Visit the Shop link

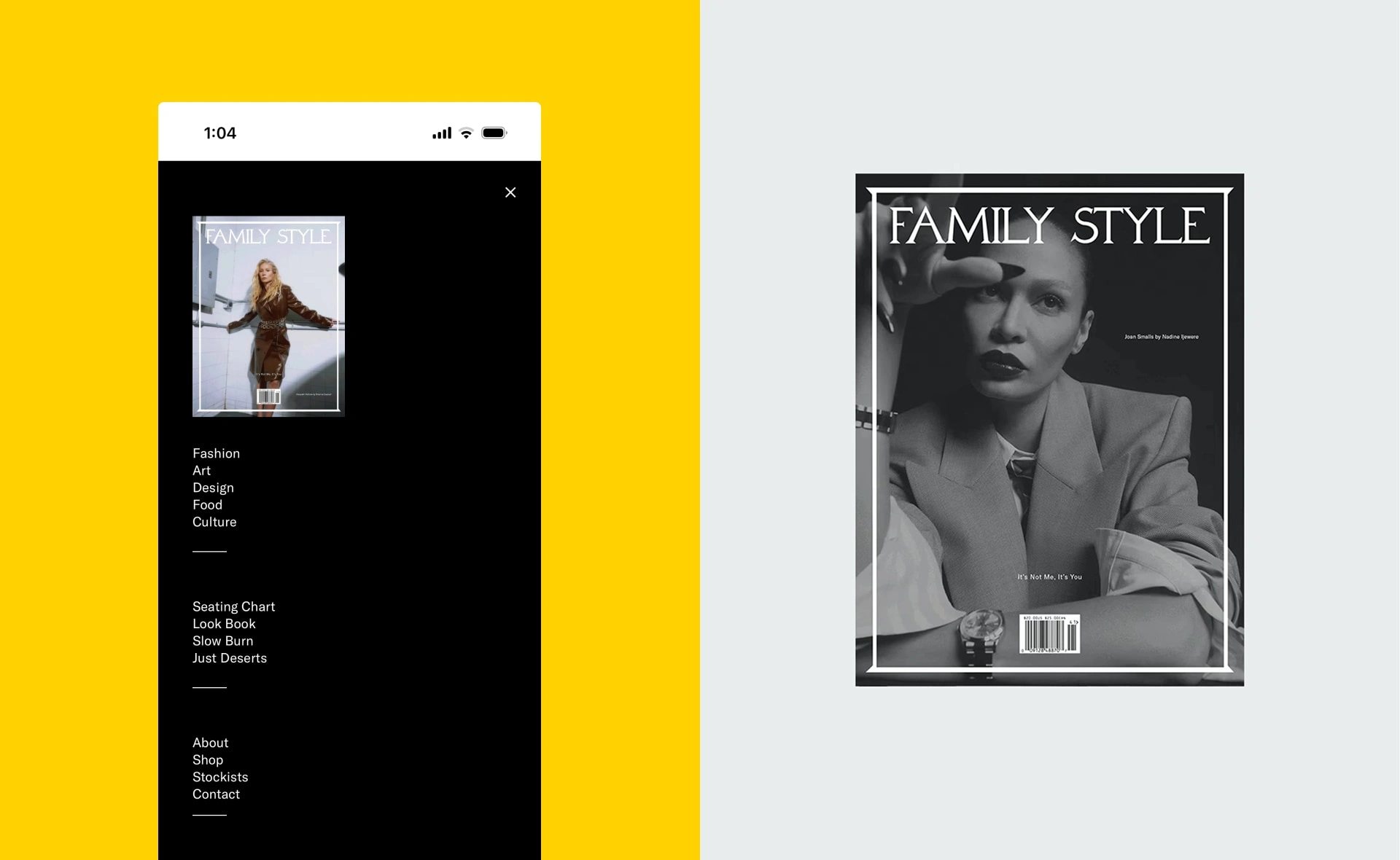click(x=208, y=760)
